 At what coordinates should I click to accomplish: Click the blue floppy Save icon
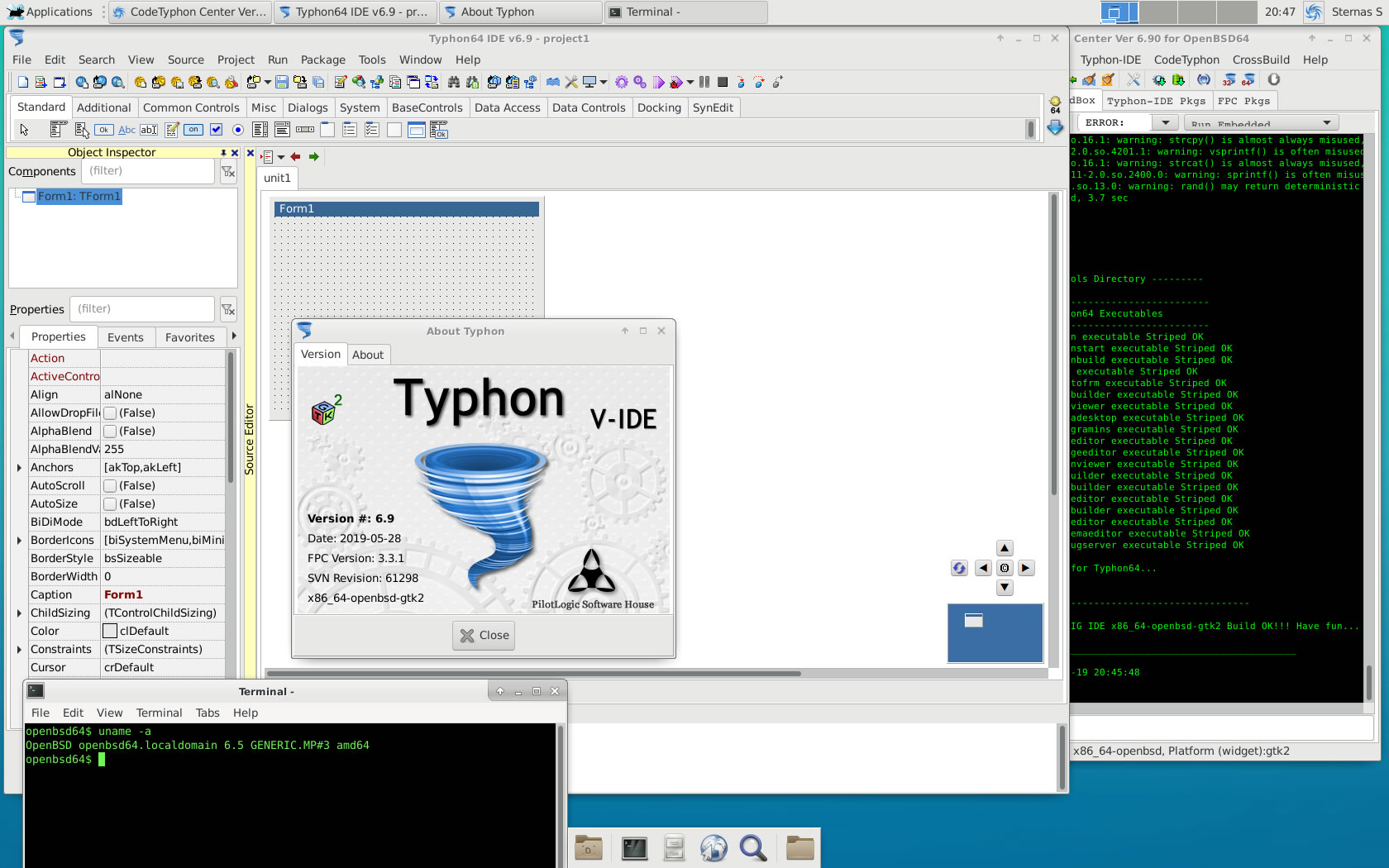(282, 82)
